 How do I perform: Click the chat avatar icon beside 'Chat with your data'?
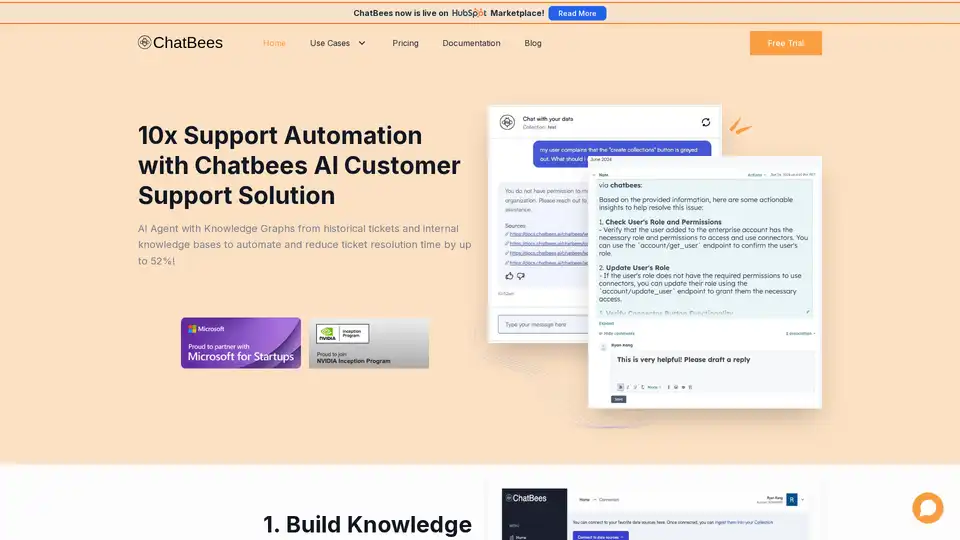(507, 122)
